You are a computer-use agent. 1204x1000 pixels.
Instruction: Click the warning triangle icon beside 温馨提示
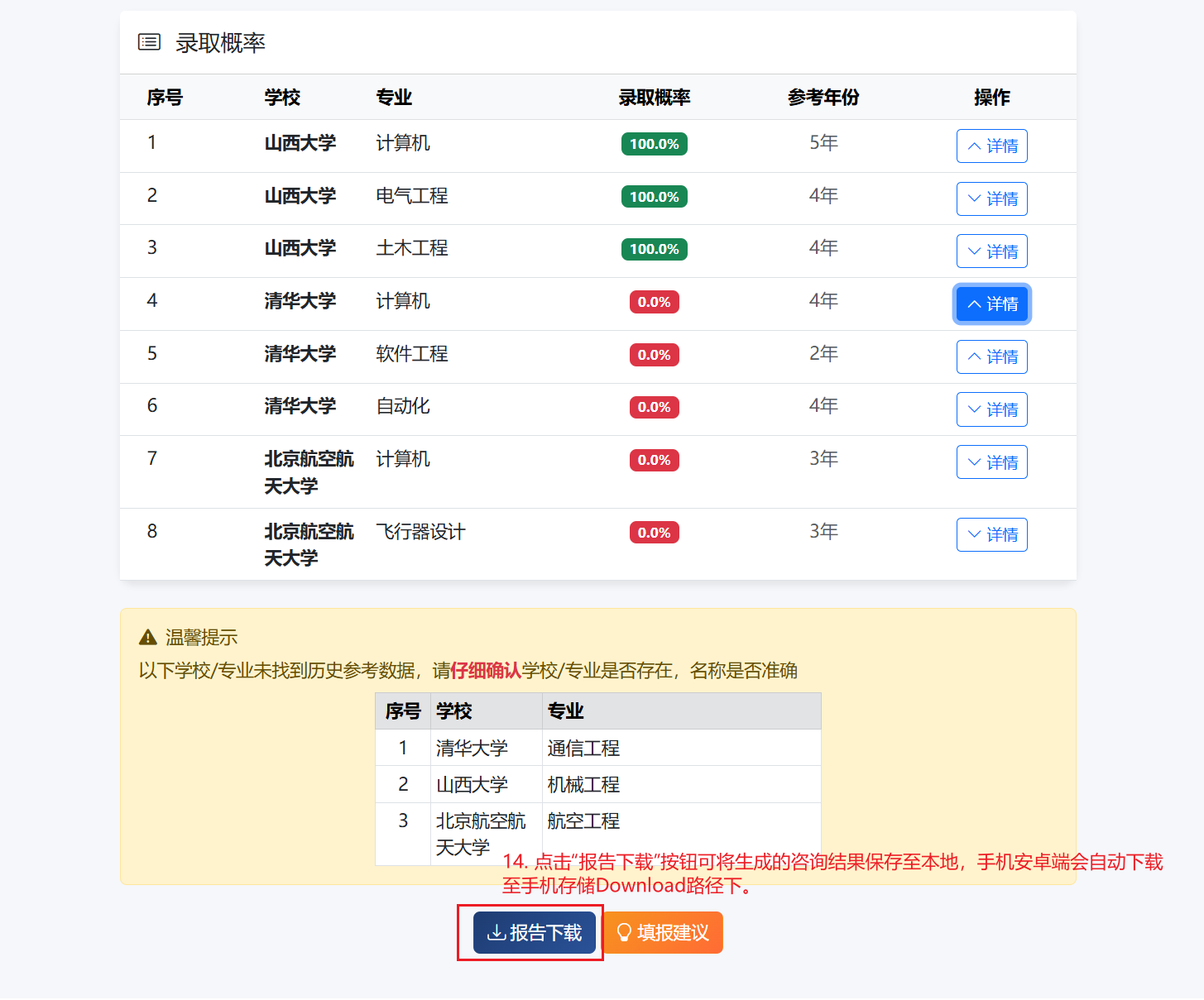tap(148, 637)
